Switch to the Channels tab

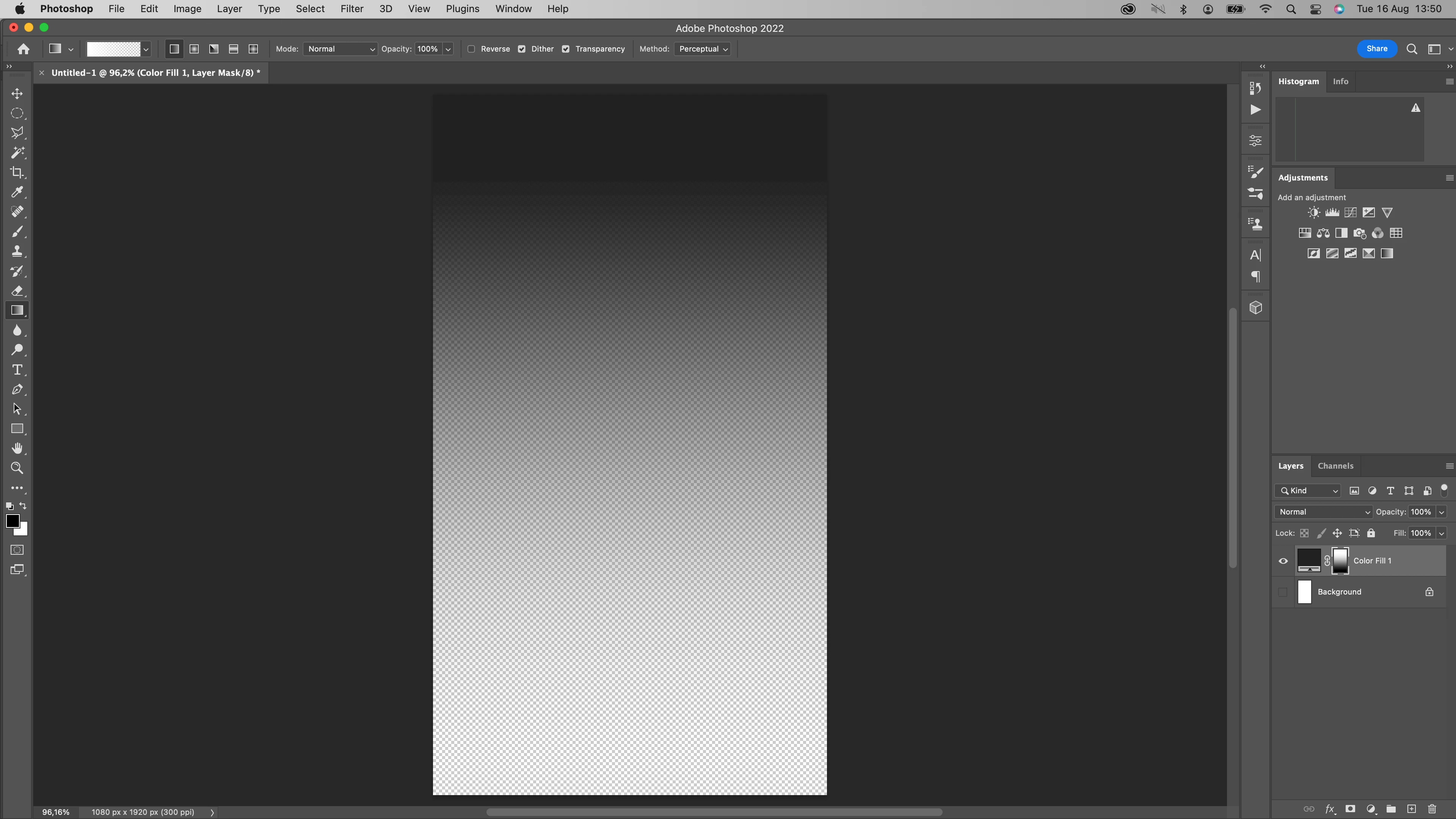pyautogui.click(x=1335, y=466)
